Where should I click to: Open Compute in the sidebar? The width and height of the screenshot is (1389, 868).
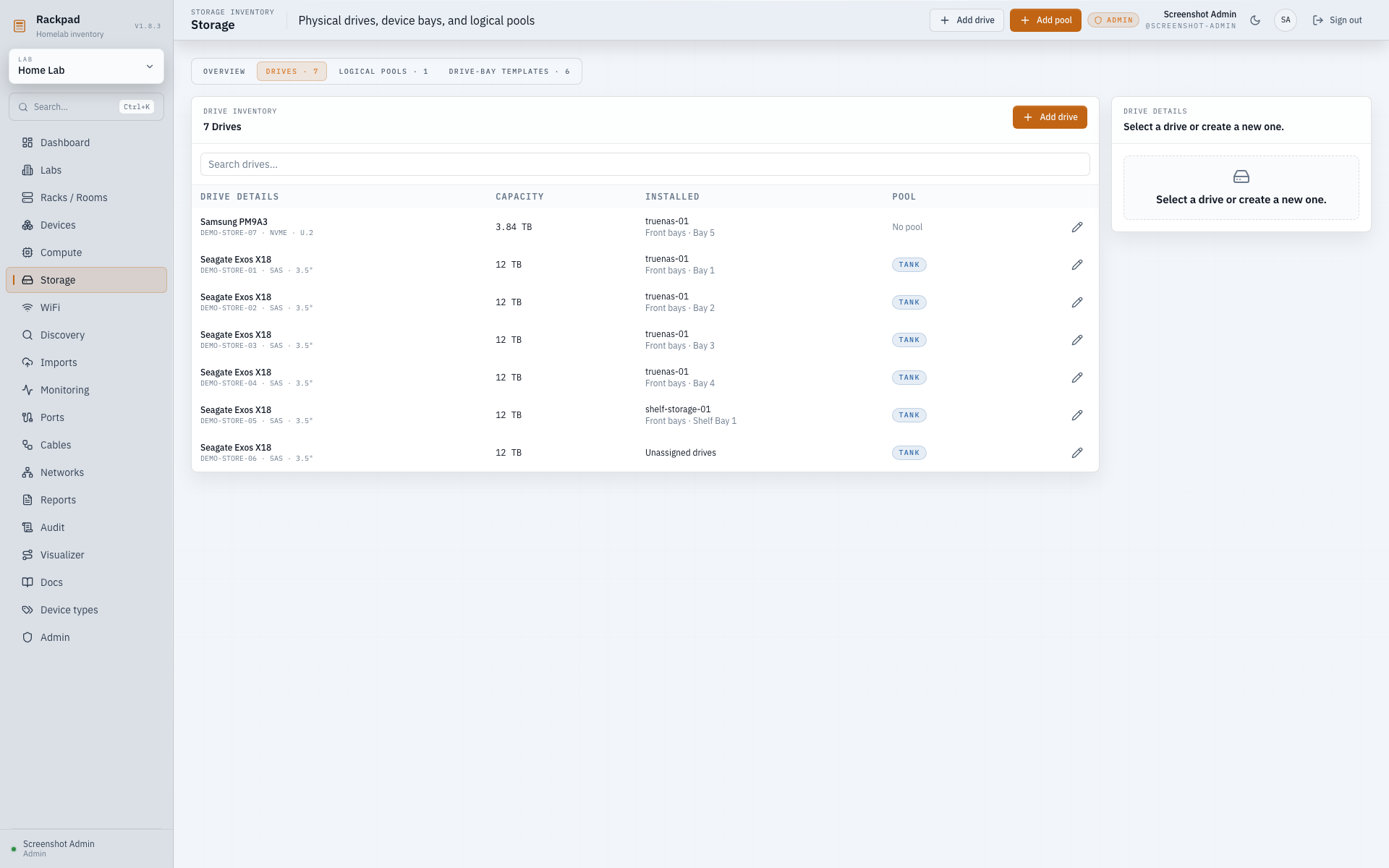86,252
